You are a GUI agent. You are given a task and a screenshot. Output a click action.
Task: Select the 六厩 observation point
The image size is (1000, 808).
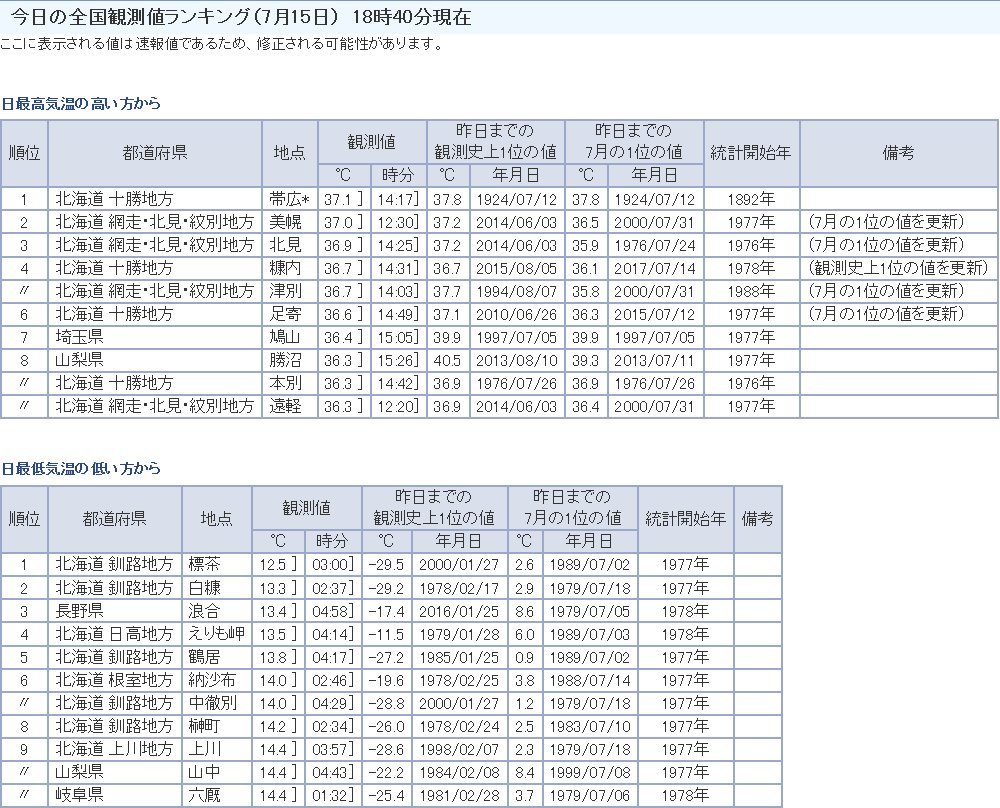point(203,795)
